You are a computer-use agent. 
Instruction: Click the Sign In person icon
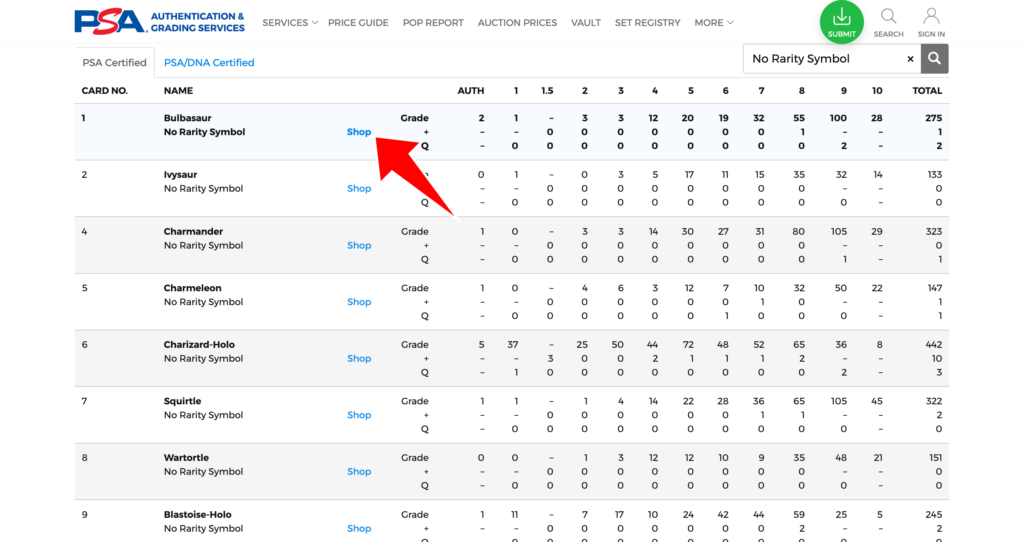tap(931, 22)
